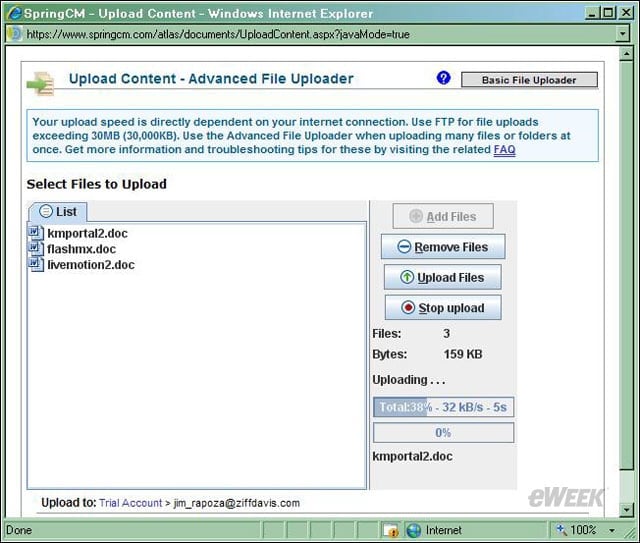Click the Uploading status text
640x543 pixels.
click(409, 380)
